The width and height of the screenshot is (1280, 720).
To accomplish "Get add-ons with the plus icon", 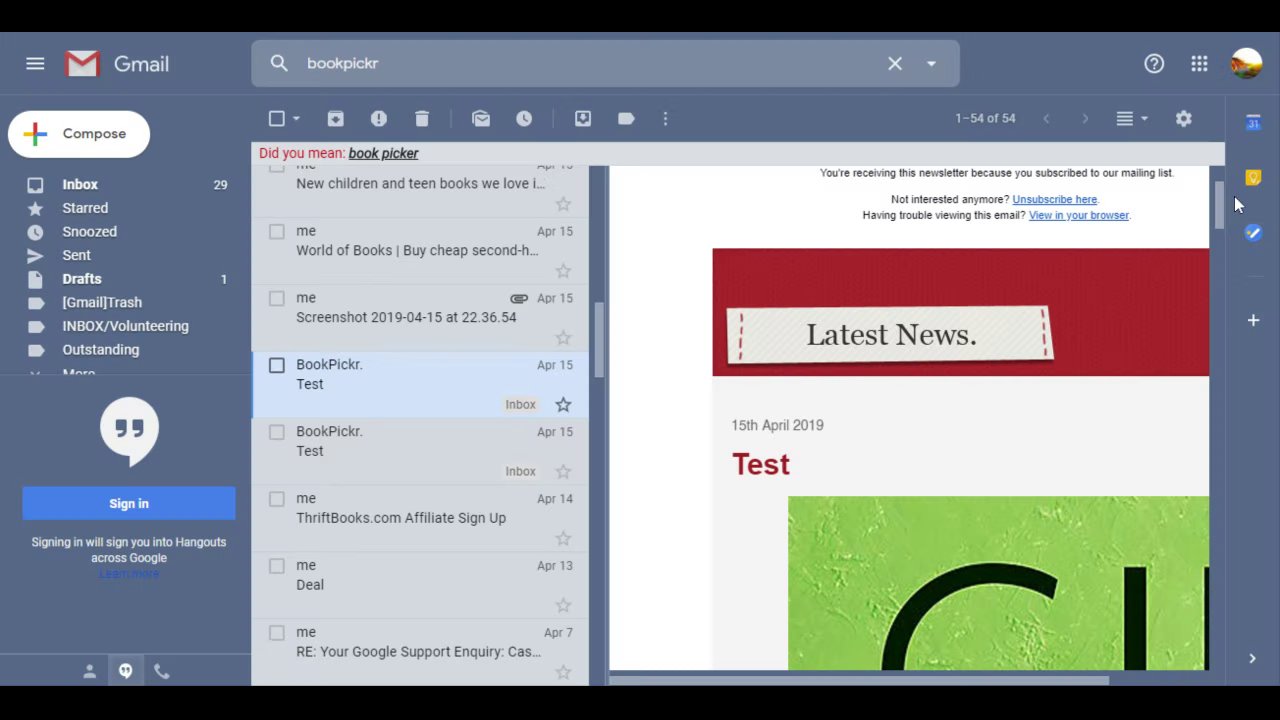I will (x=1253, y=320).
